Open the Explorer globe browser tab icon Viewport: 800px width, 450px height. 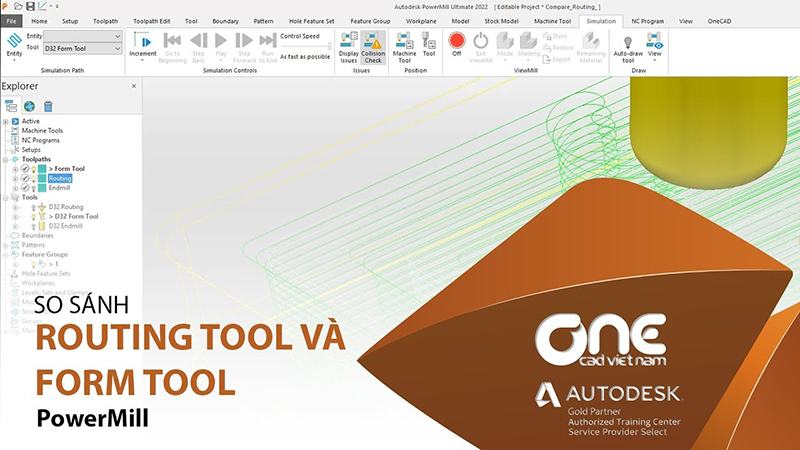(x=29, y=106)
